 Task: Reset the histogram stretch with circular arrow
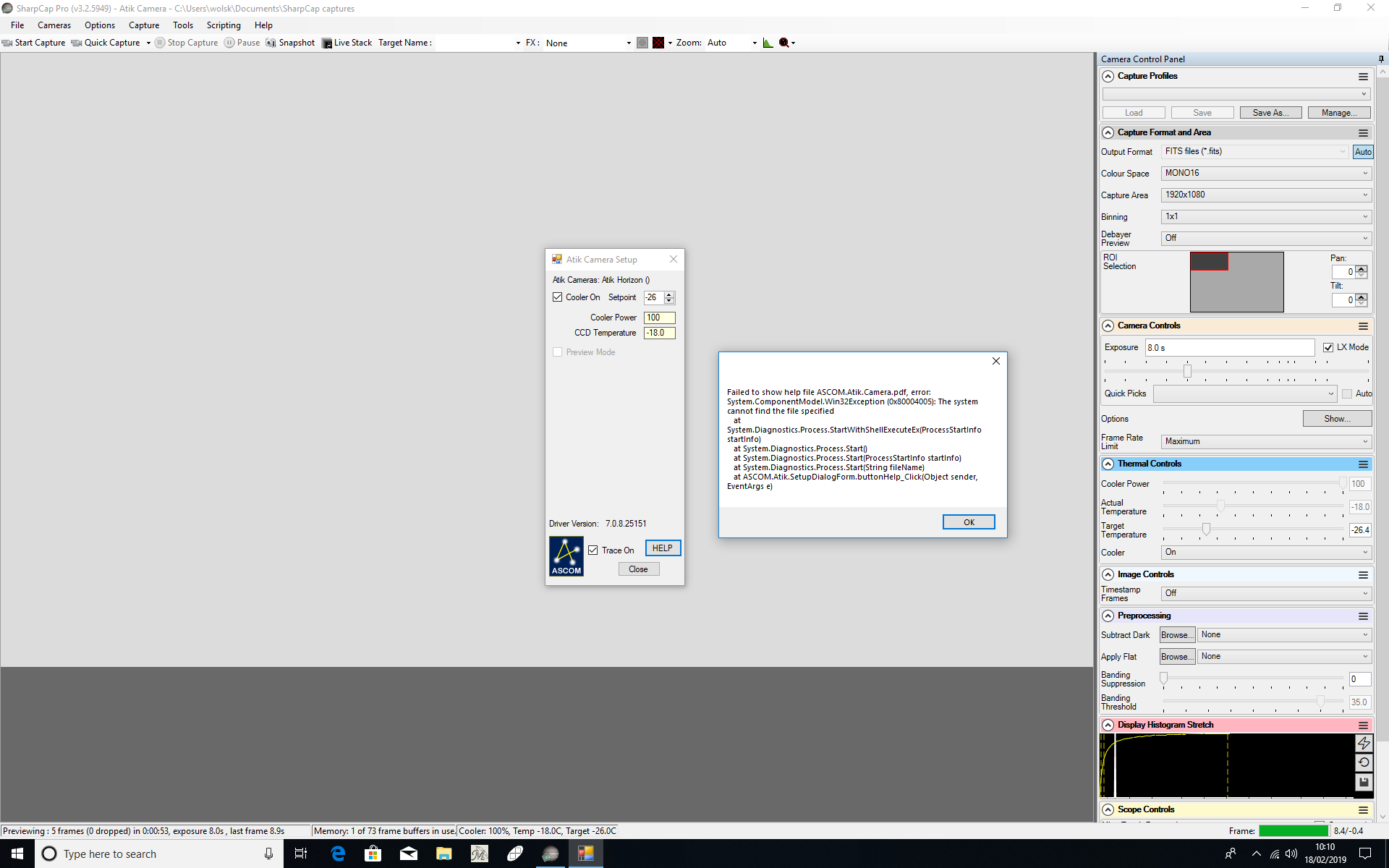click(x=1364, y=762)
